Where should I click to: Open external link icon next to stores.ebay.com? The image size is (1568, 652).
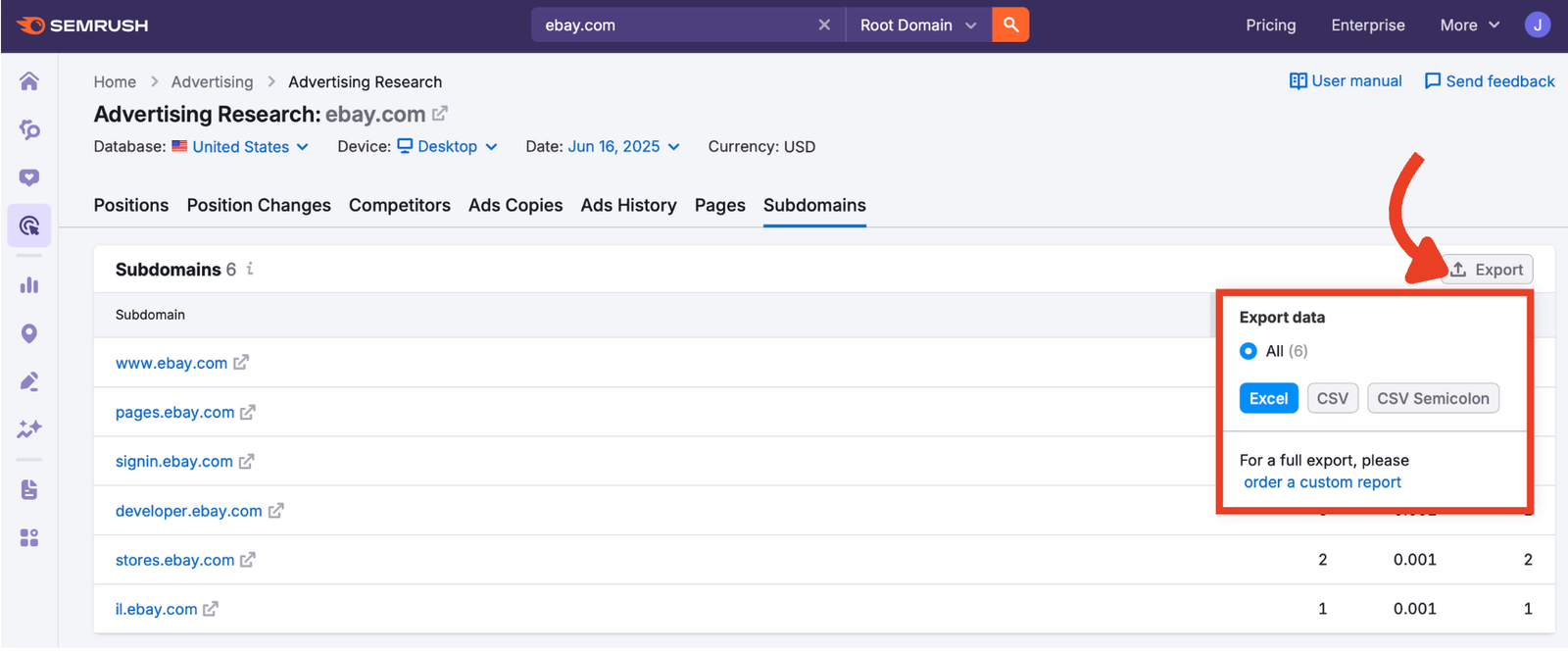[x=248, y=560]
